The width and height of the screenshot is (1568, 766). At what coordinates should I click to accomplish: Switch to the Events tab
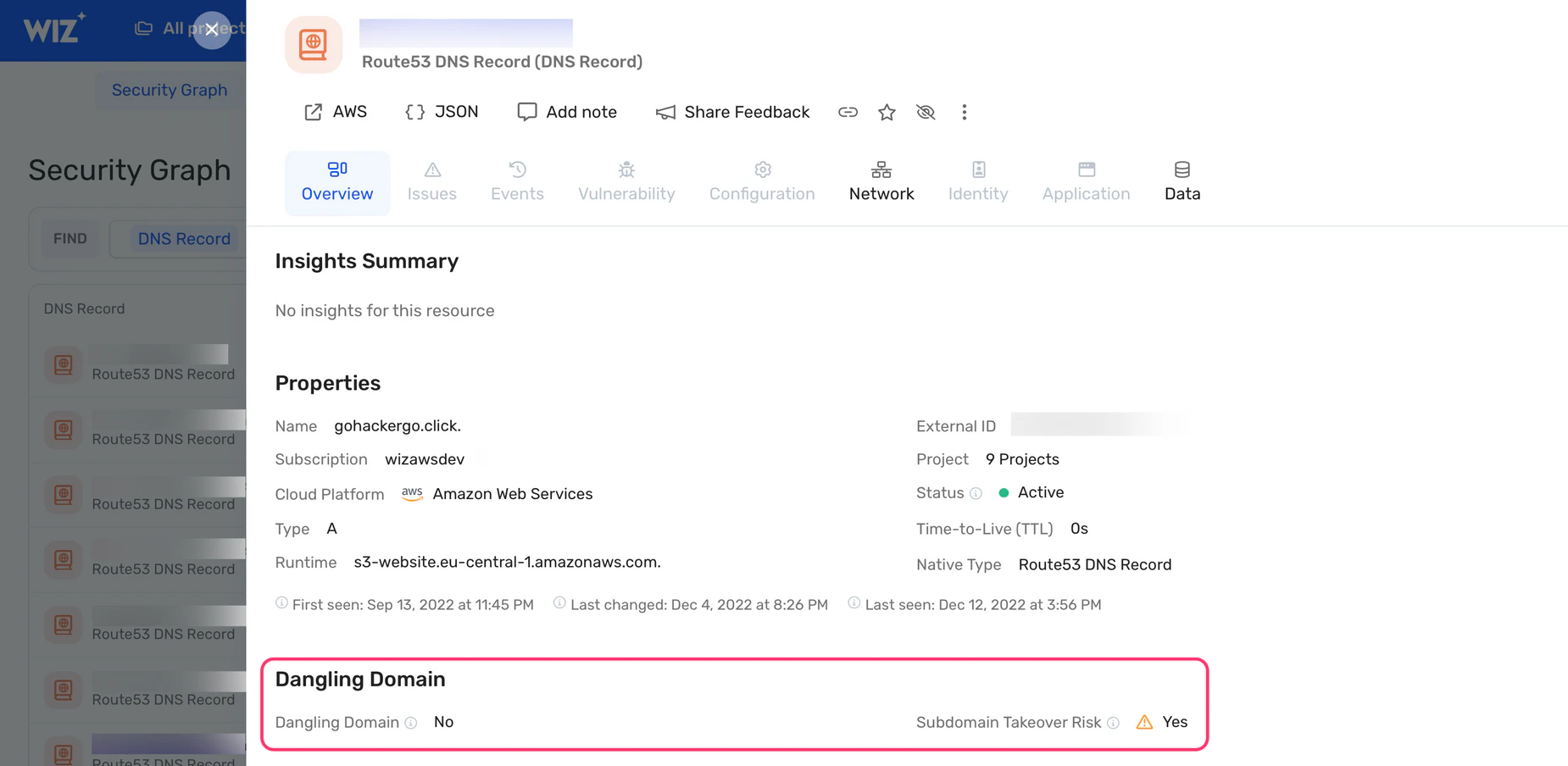tap(517, 183)
